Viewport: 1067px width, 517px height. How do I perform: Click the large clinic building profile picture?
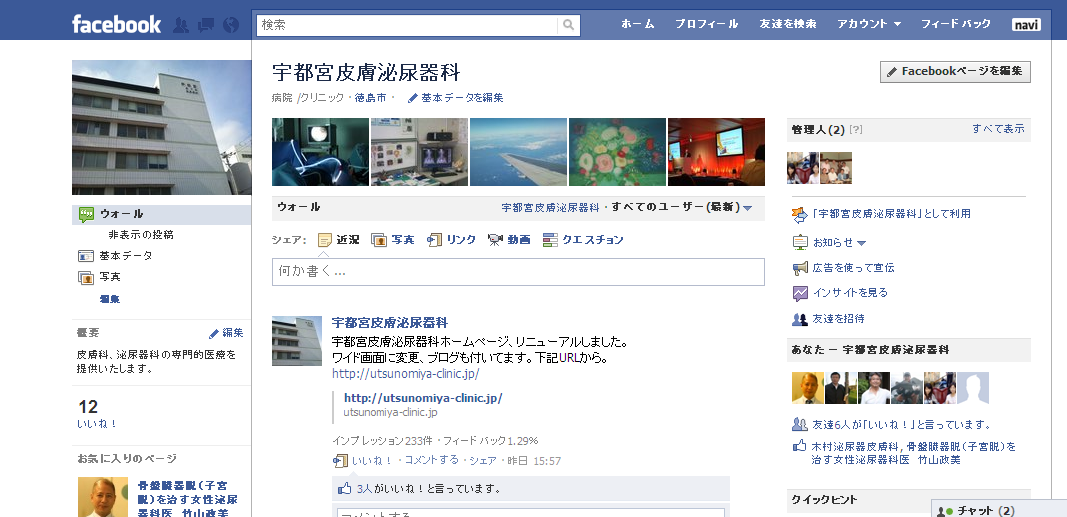coord(162,127)
